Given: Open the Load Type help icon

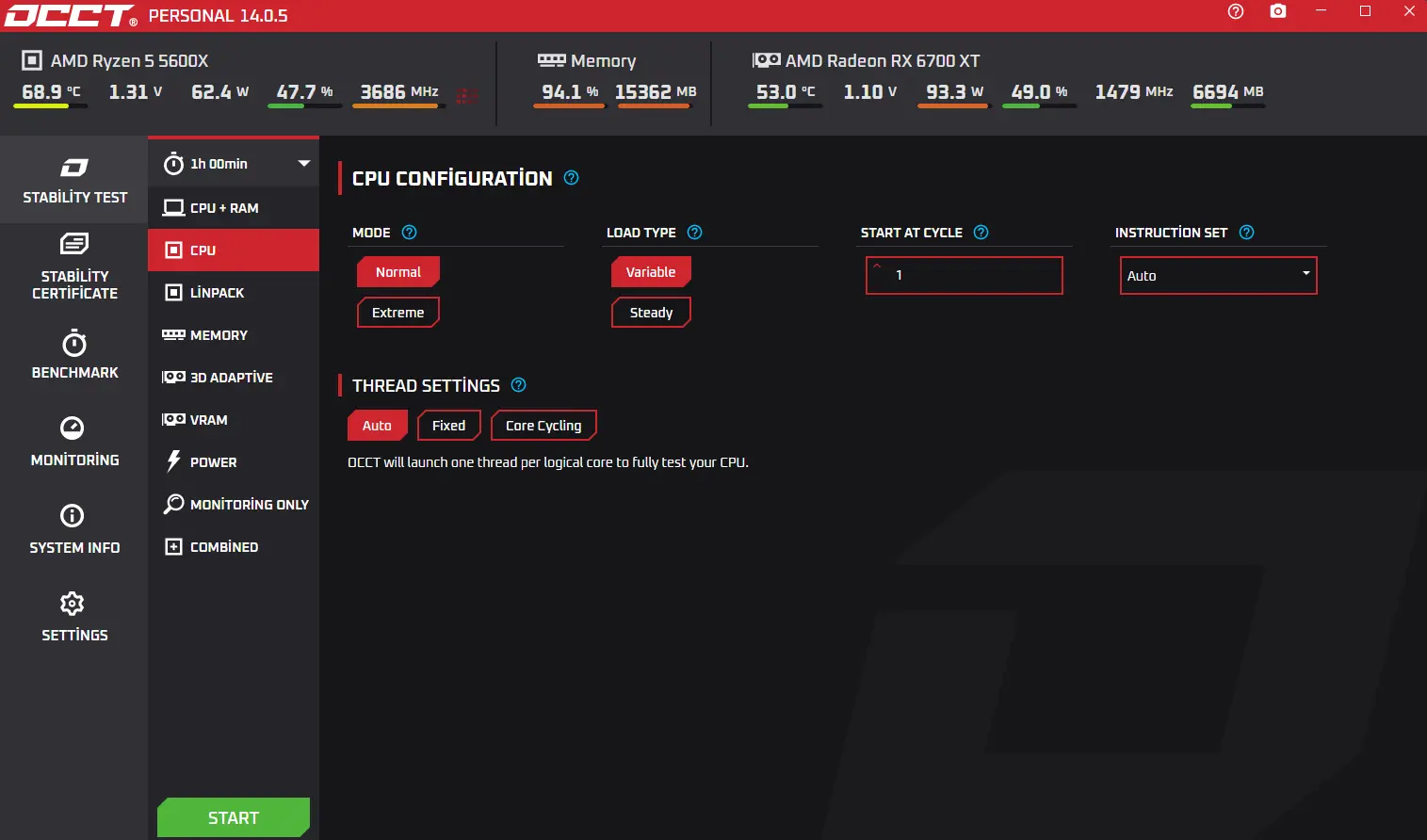Looking at the screenshot, I should tap(695, 232).
